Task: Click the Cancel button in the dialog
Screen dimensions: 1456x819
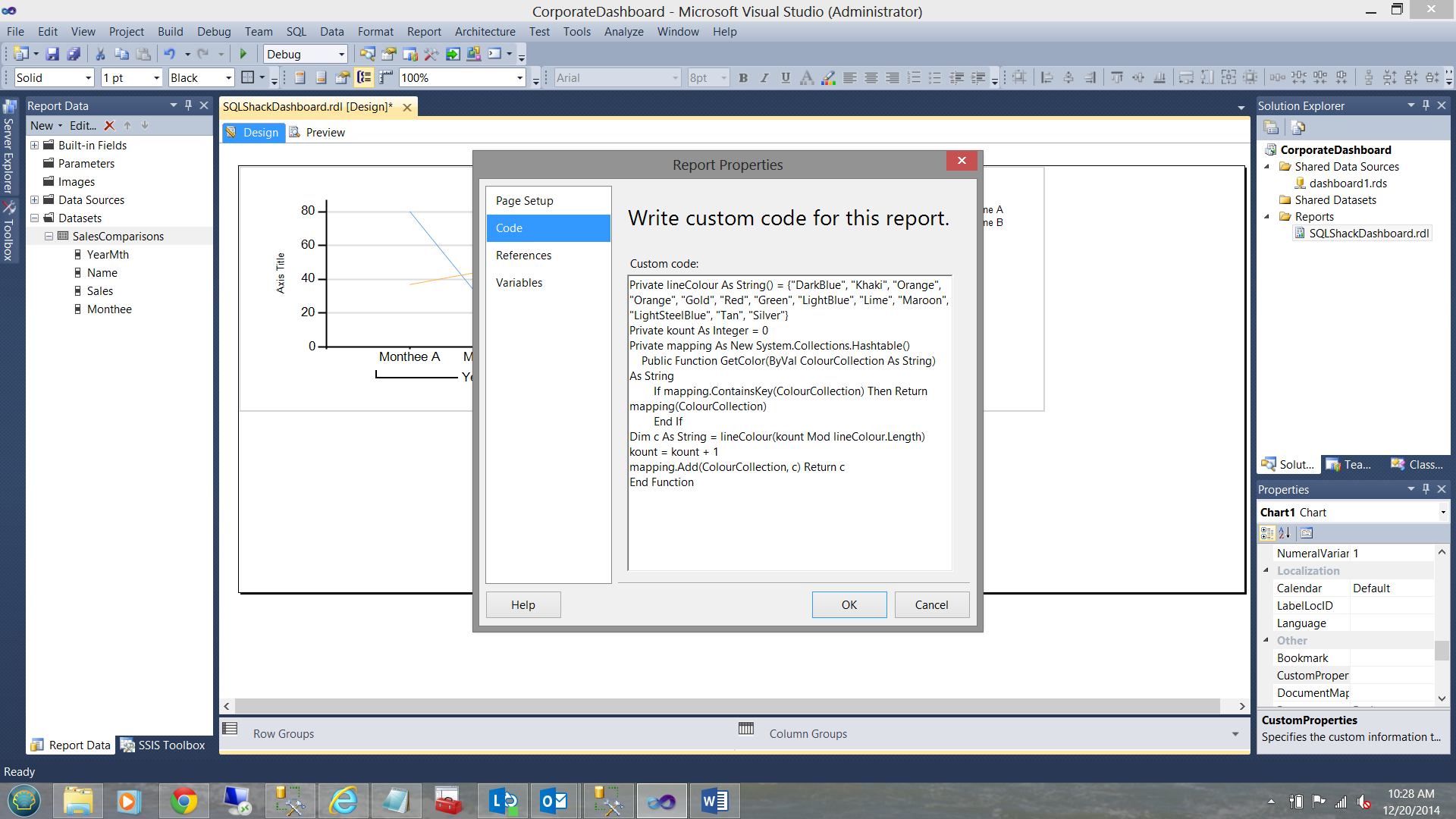Action: coord(931,604)
